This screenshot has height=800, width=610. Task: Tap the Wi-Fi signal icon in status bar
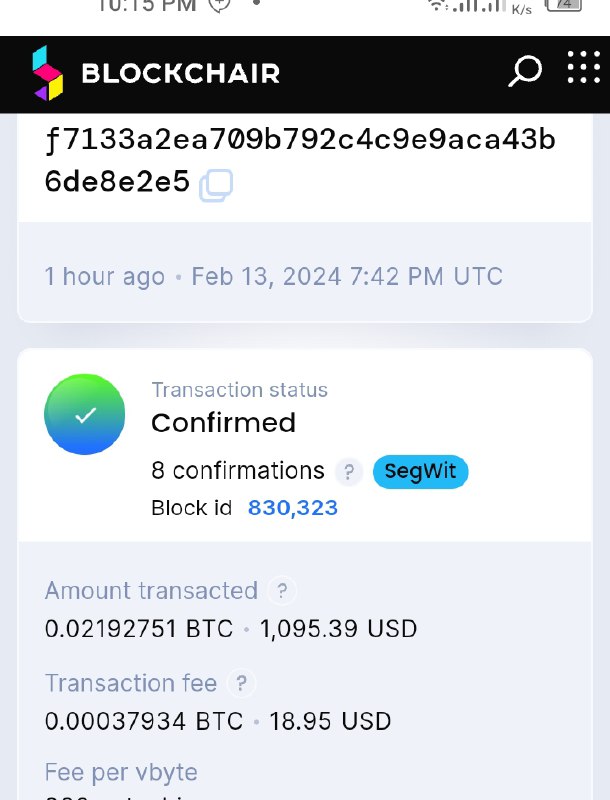click(437, 5)
